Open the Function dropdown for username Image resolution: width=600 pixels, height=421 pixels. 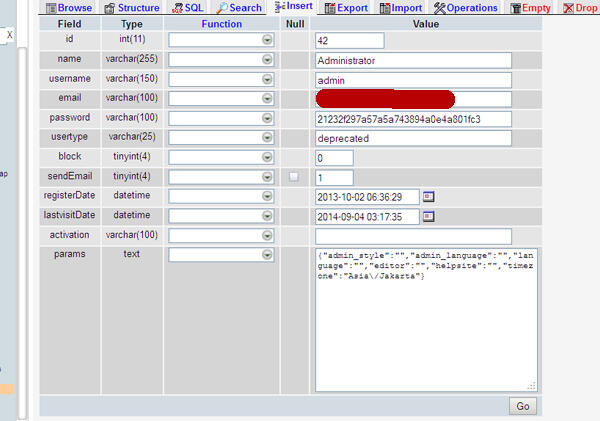221,80
